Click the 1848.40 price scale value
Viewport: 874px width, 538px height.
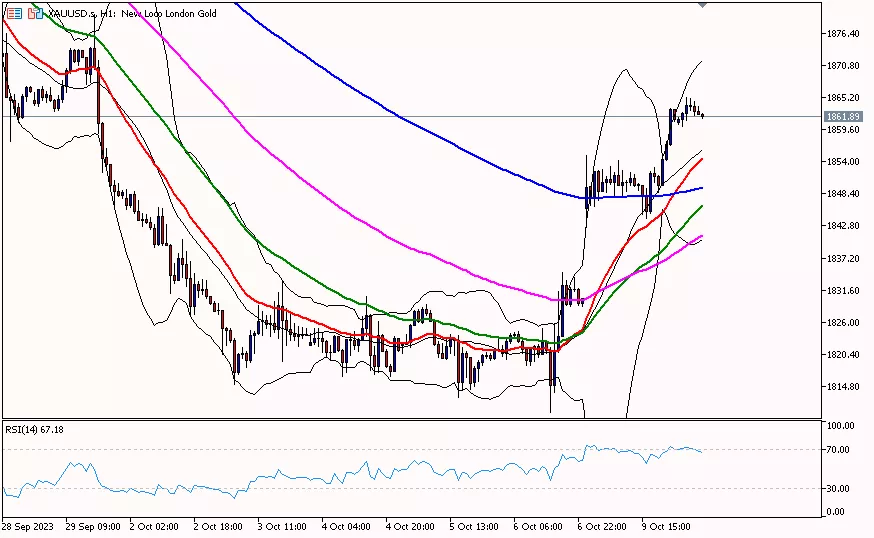point(843,193)
